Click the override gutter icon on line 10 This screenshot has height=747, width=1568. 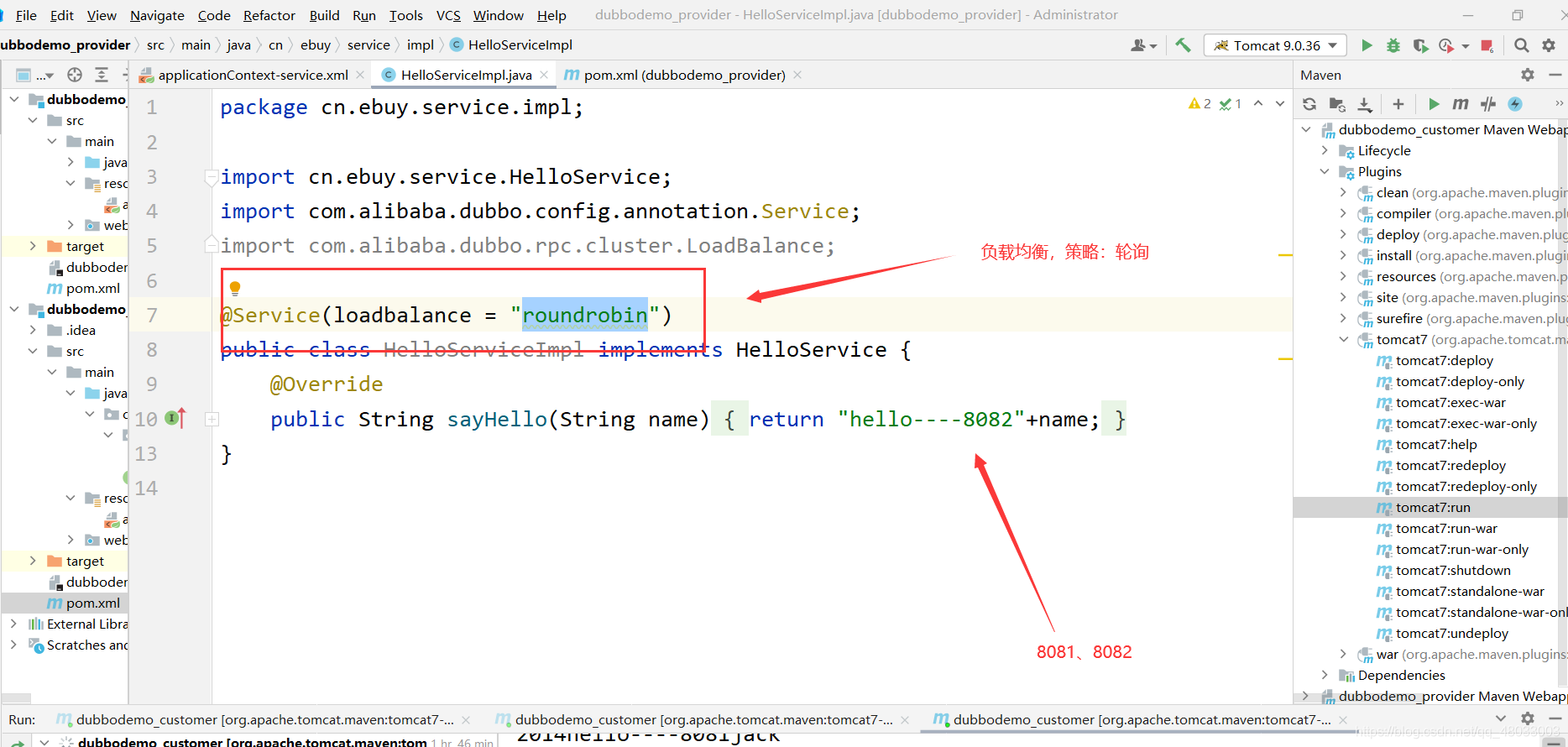coord(176,418)
